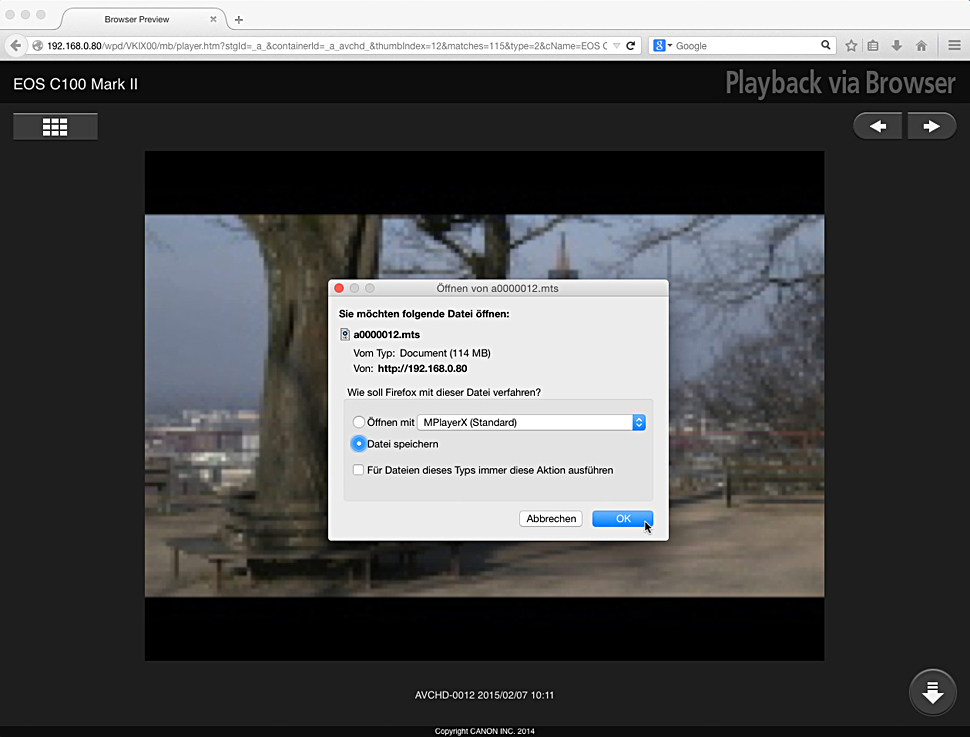Click 'Vom Typ: Document (114 MB)' text
970x737 pixels.
pyautogui.click(x=422, y=353)
